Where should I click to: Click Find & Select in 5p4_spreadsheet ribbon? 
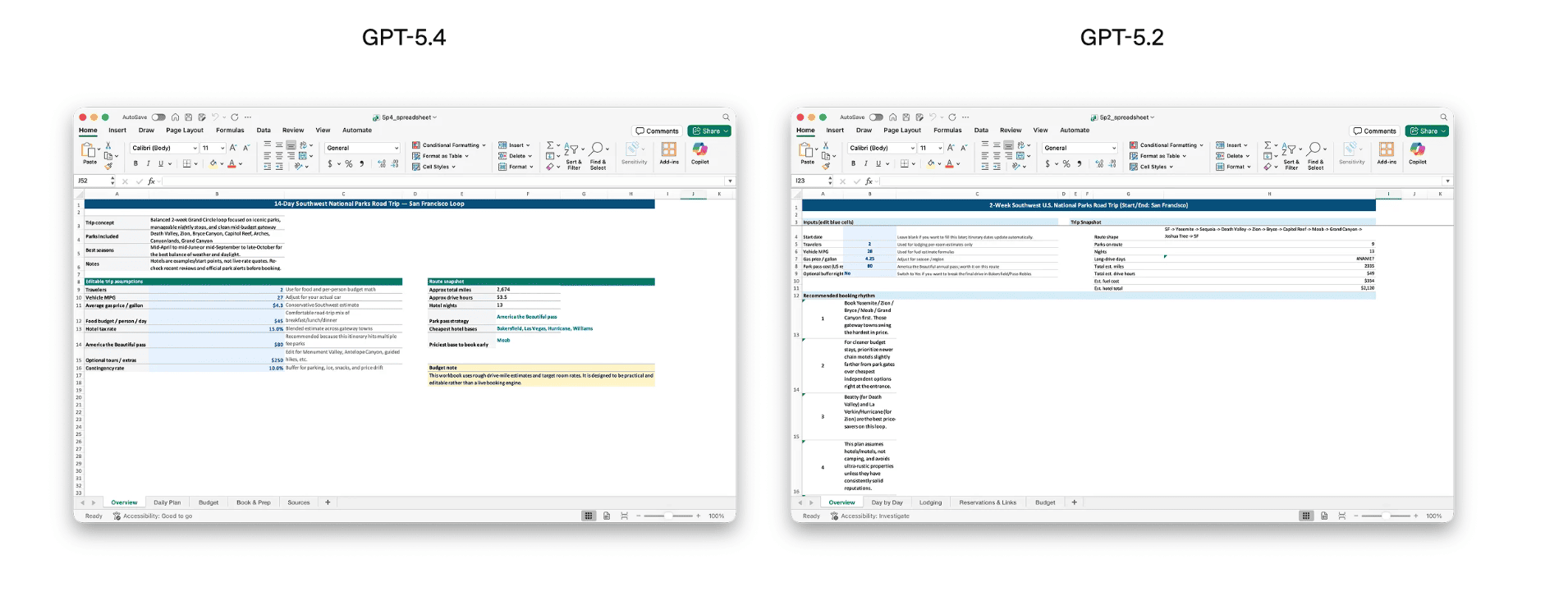pyautogui.click(x=598, y=153)
